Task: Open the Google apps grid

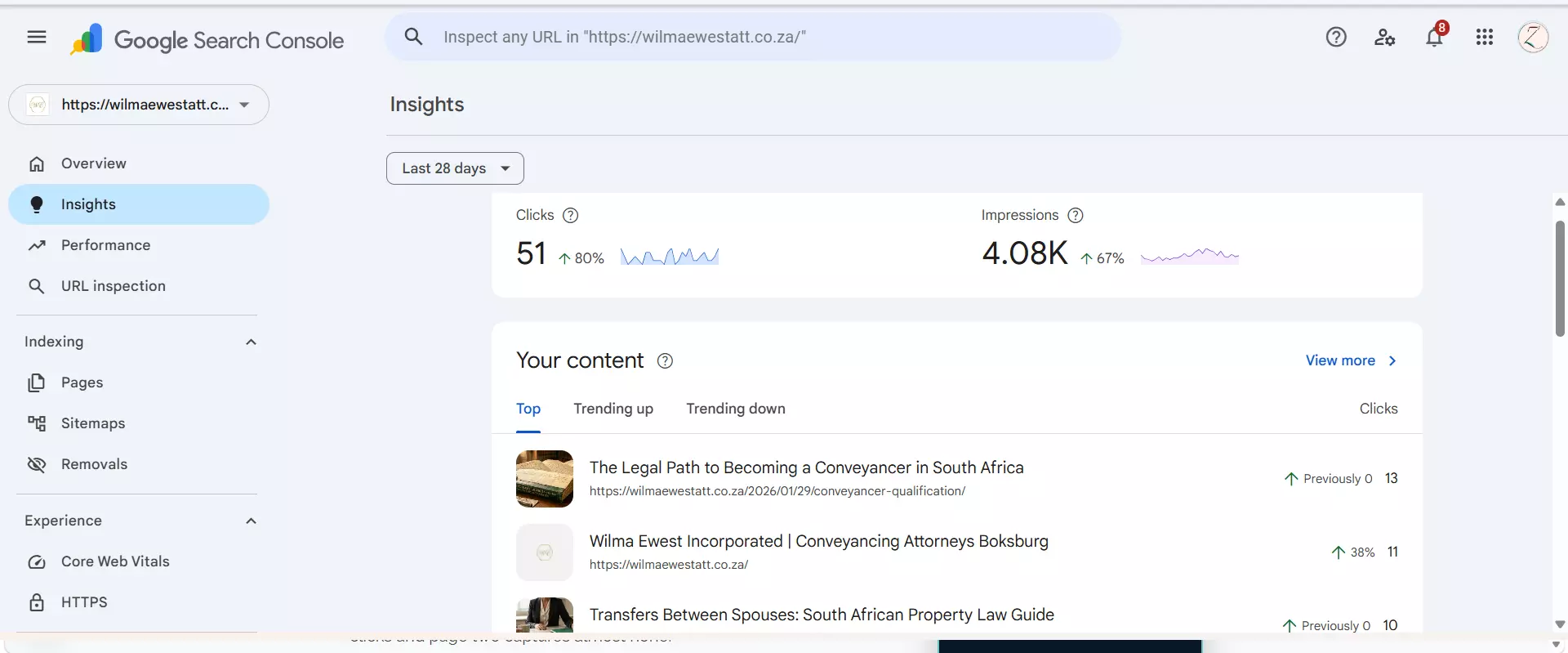Action: pos(1485,37)
